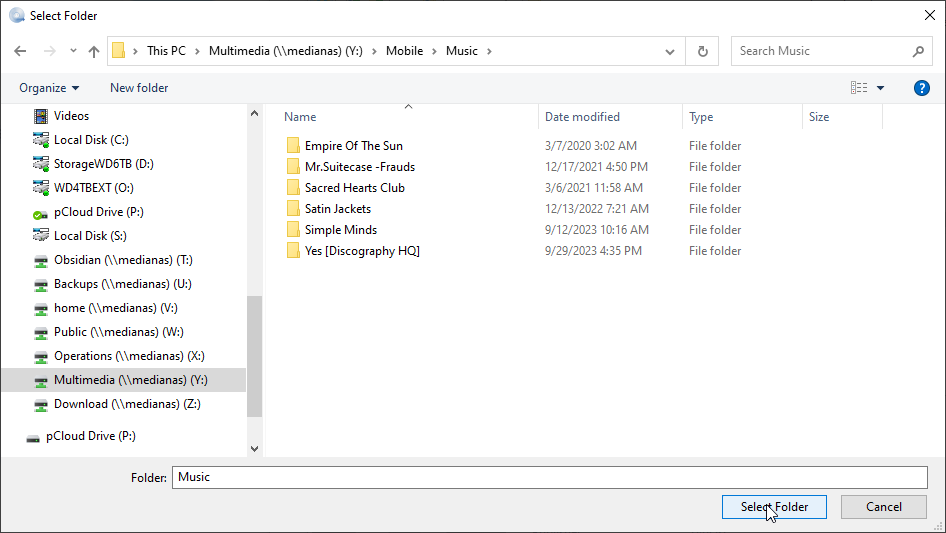Go up one folder level
This screenshot has width=946, height=533.
94,51
